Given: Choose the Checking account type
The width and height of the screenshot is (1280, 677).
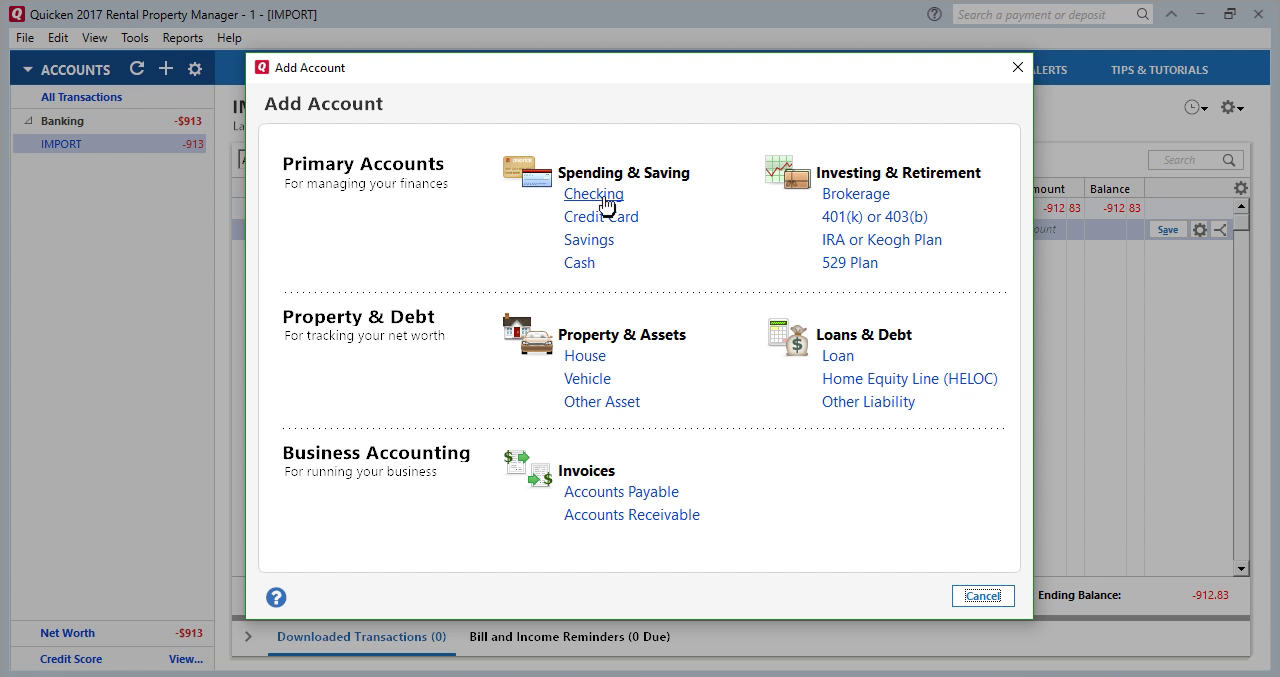Looking at the screenshot, I should [x=593, y=194].
